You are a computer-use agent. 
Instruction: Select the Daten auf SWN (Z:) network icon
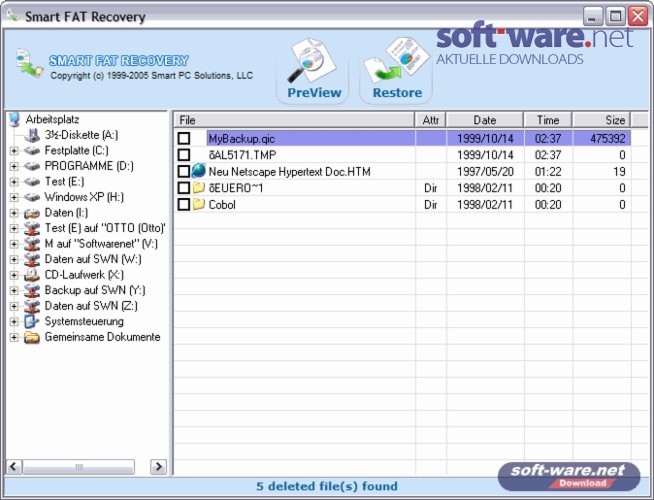(32, 306)
